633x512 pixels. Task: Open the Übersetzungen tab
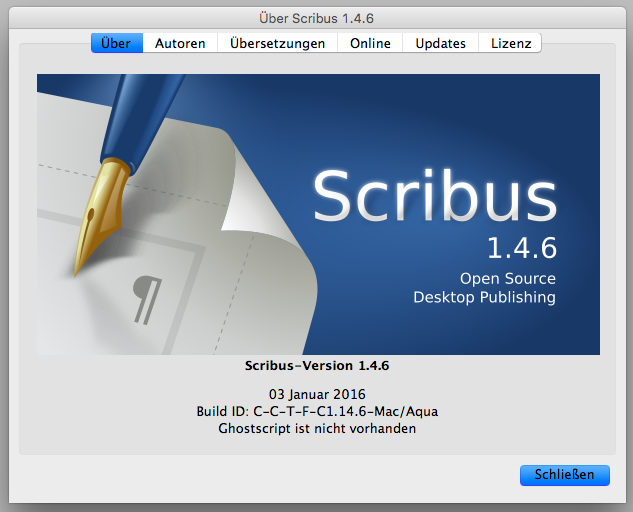point(277,43)
